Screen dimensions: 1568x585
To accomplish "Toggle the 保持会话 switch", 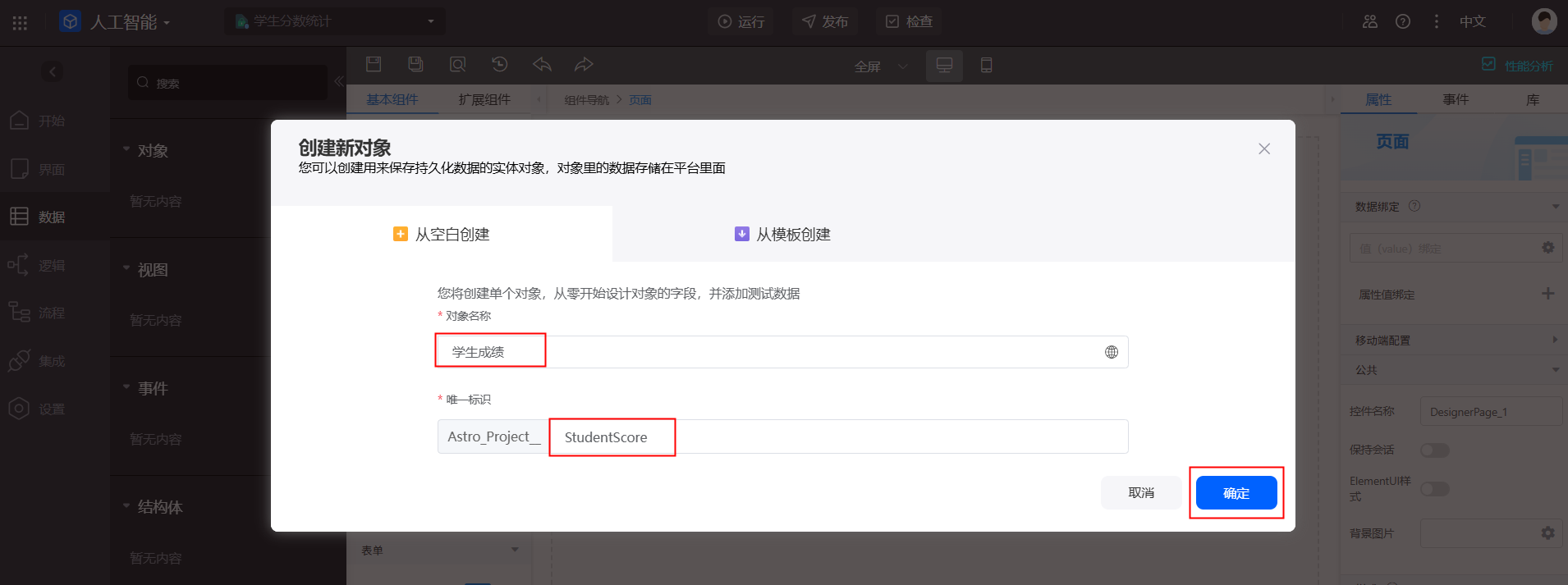I will coord(1434,450).
